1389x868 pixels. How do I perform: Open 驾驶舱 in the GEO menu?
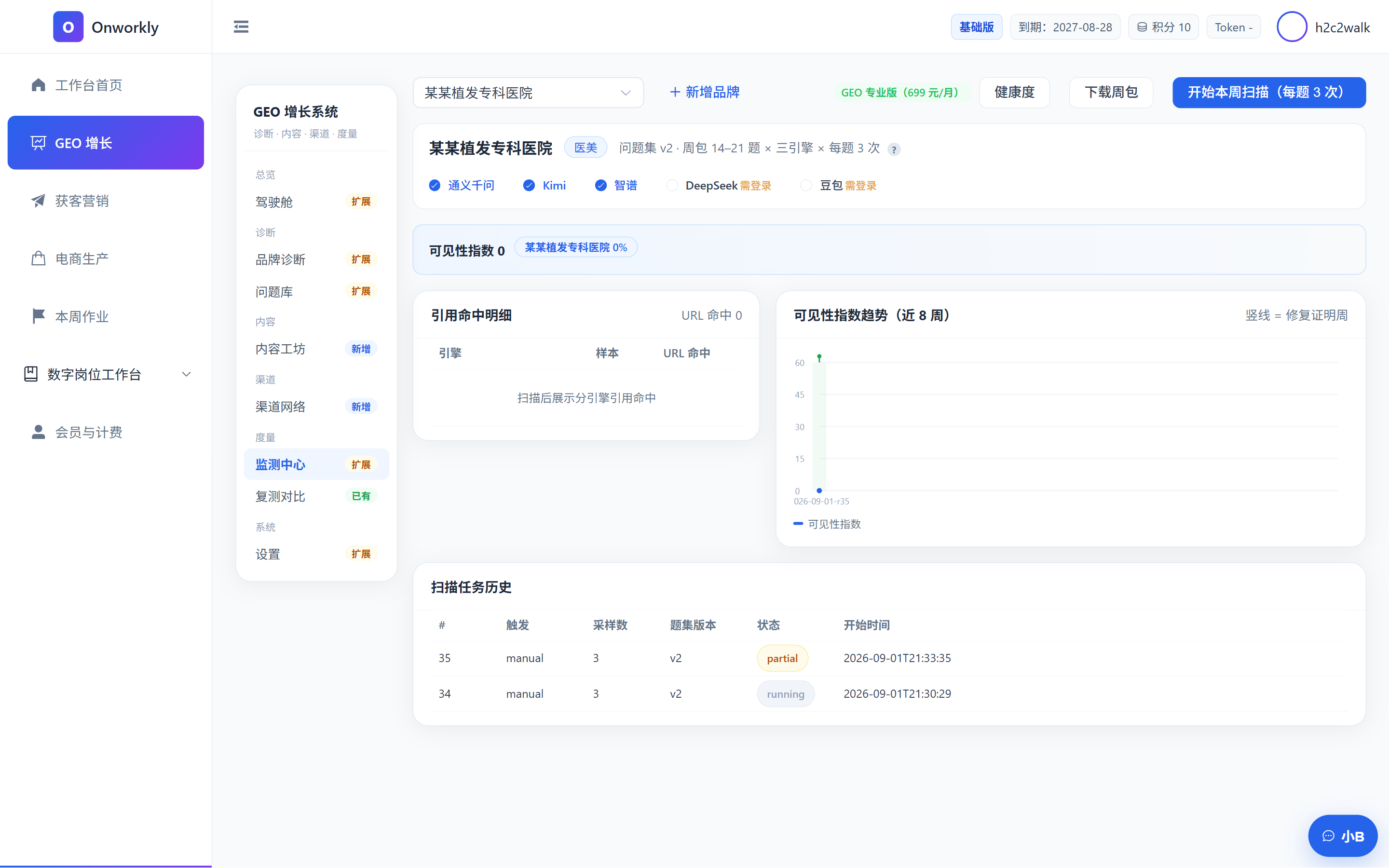tap(316, 202)
